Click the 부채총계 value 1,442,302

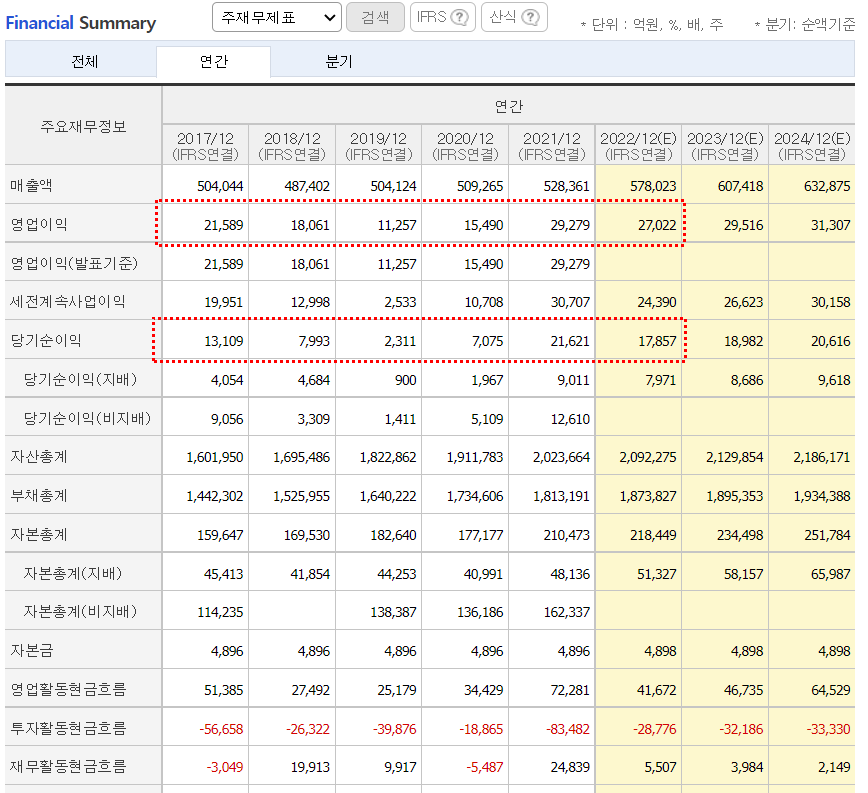(215, 496)
